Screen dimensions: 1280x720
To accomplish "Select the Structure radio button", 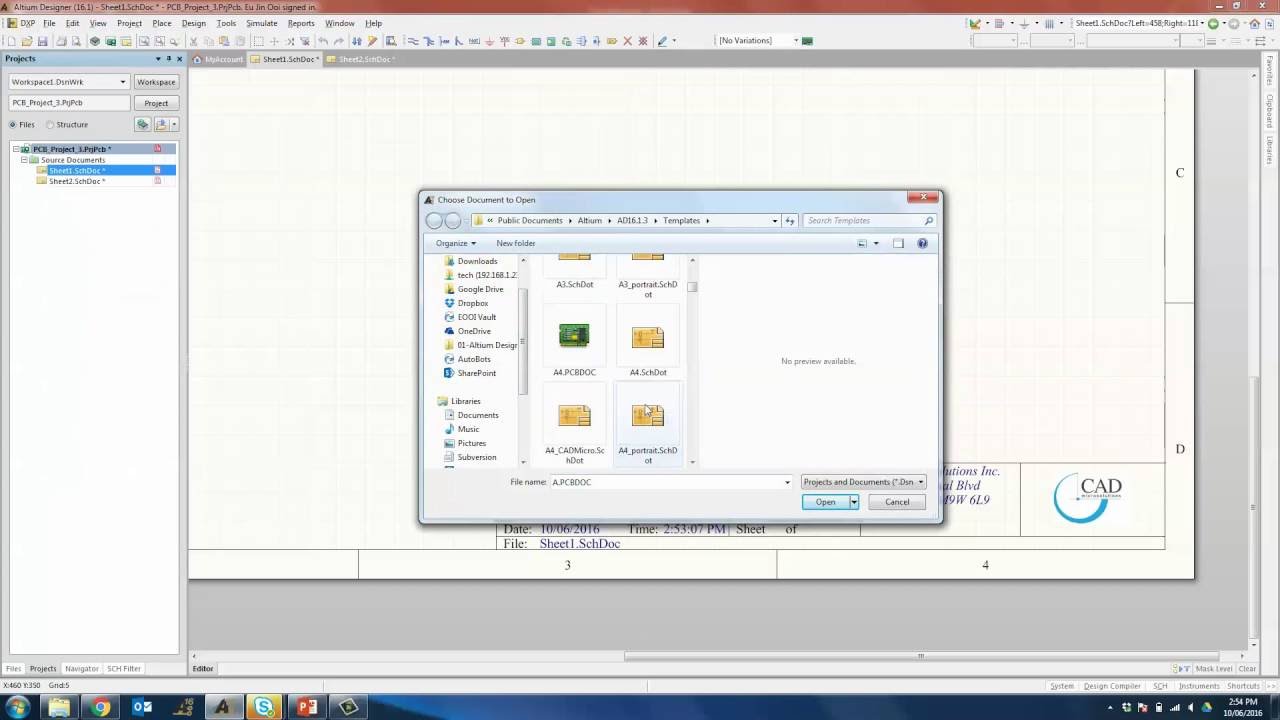I will point(50,125).
